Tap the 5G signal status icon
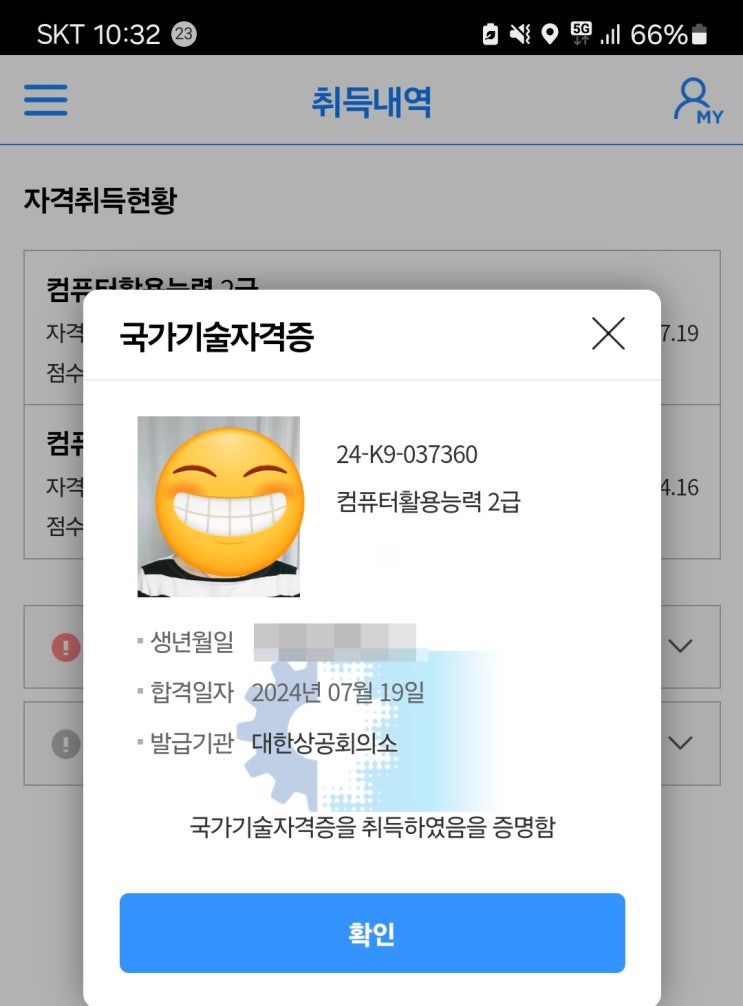 pyautogui.click(x=581, y=33)
